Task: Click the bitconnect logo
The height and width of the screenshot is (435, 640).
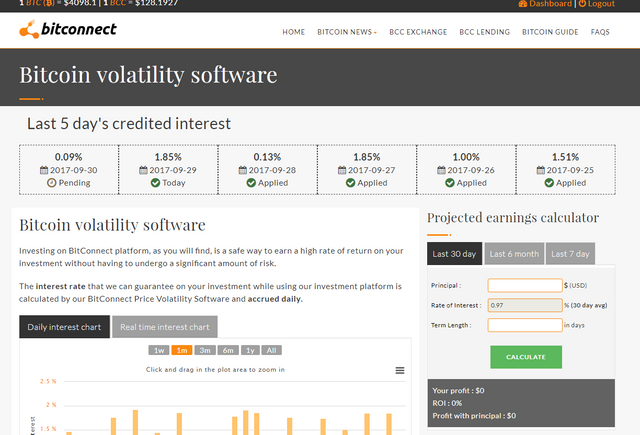Action: pos(68,29)
